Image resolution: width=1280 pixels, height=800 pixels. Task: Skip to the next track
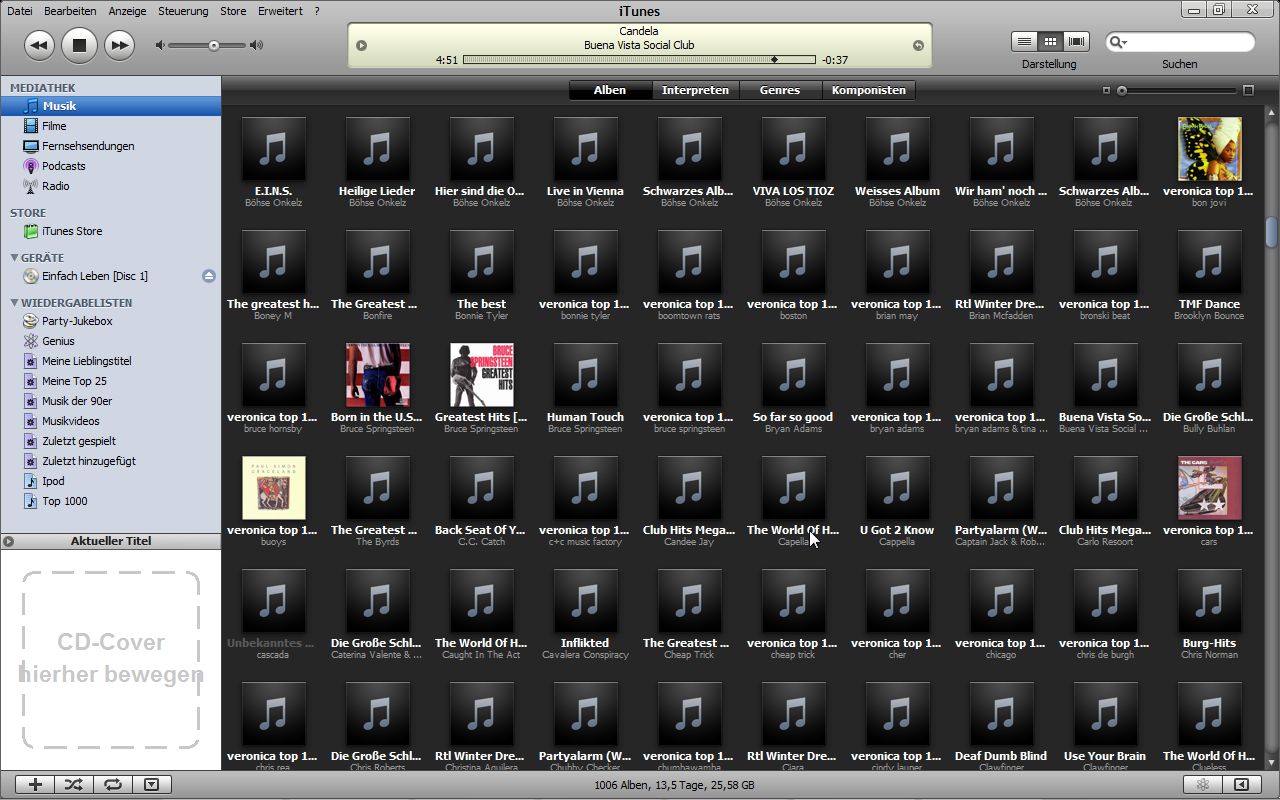click(x=119, y=45)
